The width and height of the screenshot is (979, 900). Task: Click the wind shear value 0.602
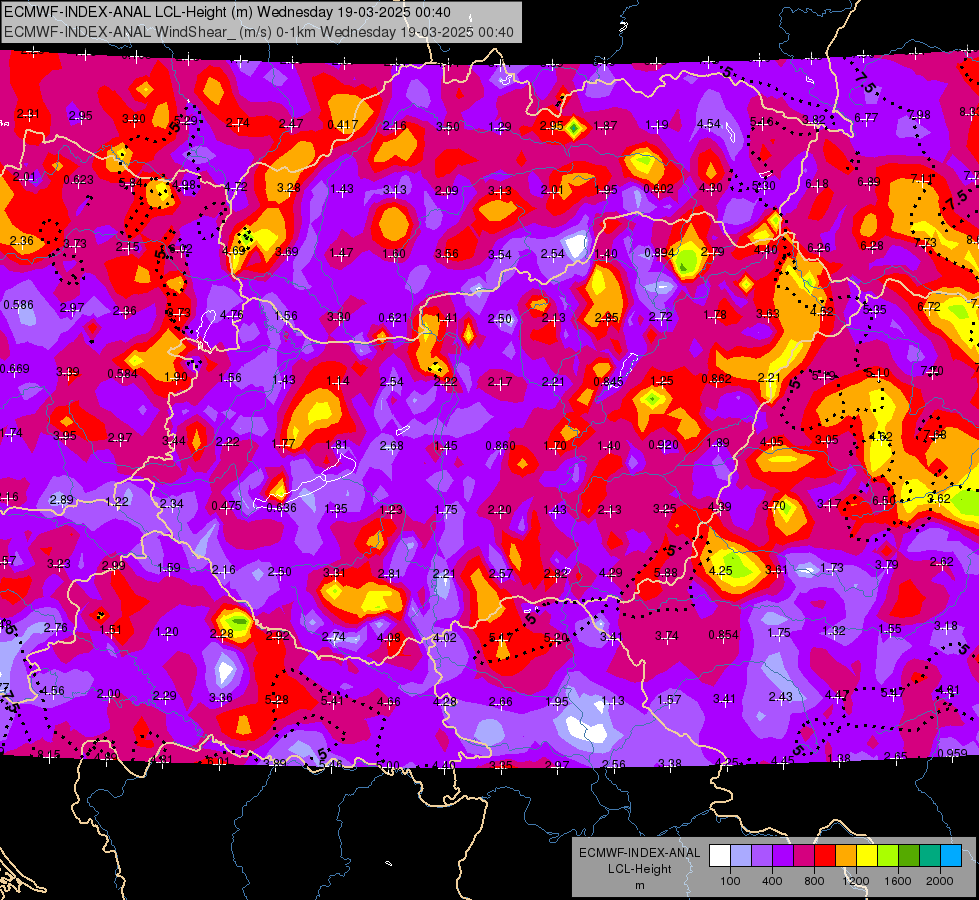click(x=659, y=189)
